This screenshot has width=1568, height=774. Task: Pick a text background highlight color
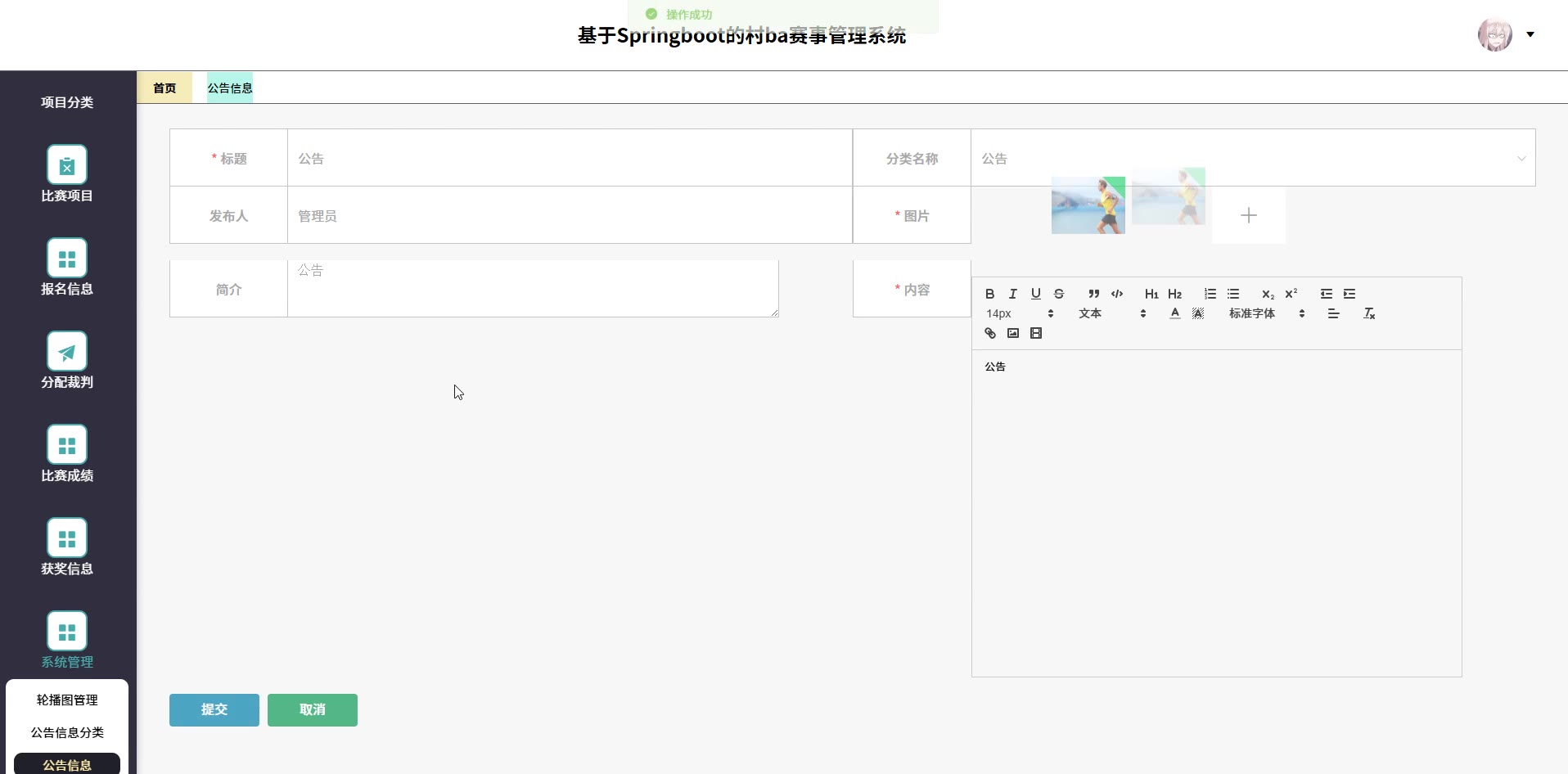tap(1197, 313)
